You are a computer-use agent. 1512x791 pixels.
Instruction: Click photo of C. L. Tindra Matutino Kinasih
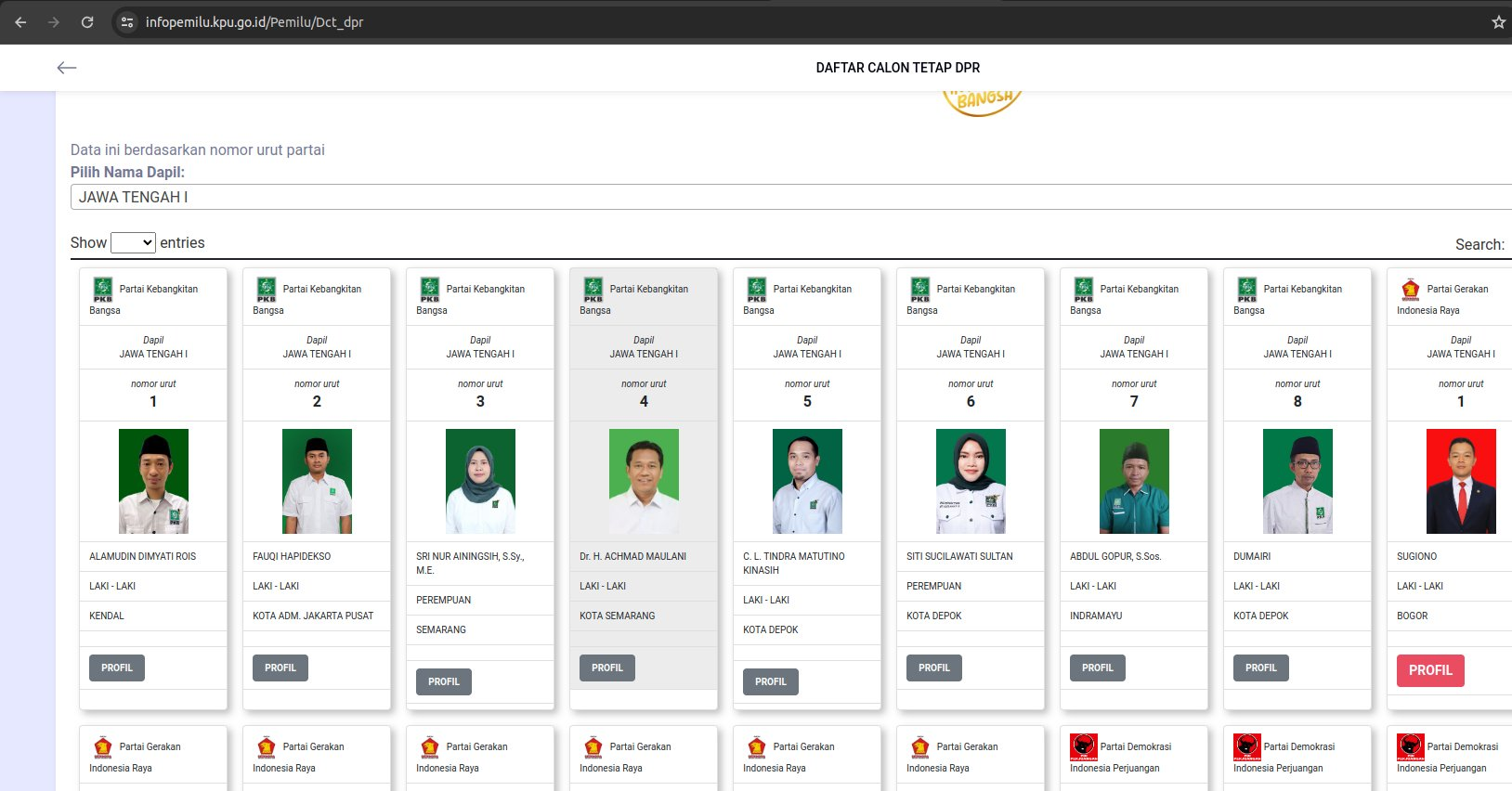pos(807,481)
